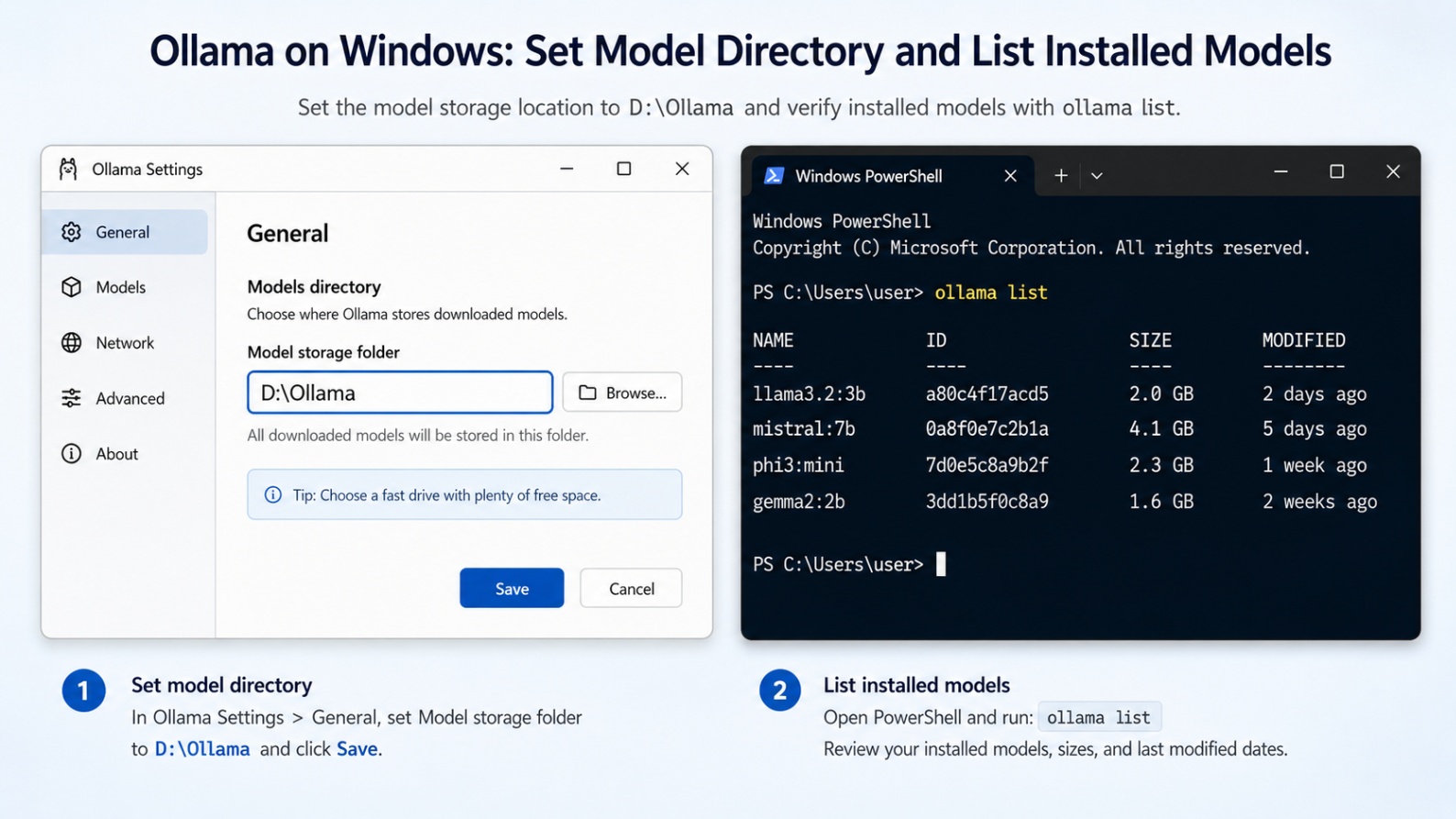Viewport: 1456px width, 819px height.
Task: Click the PowerShell icon on the terminal tab
Action: (x=774, y=175)
